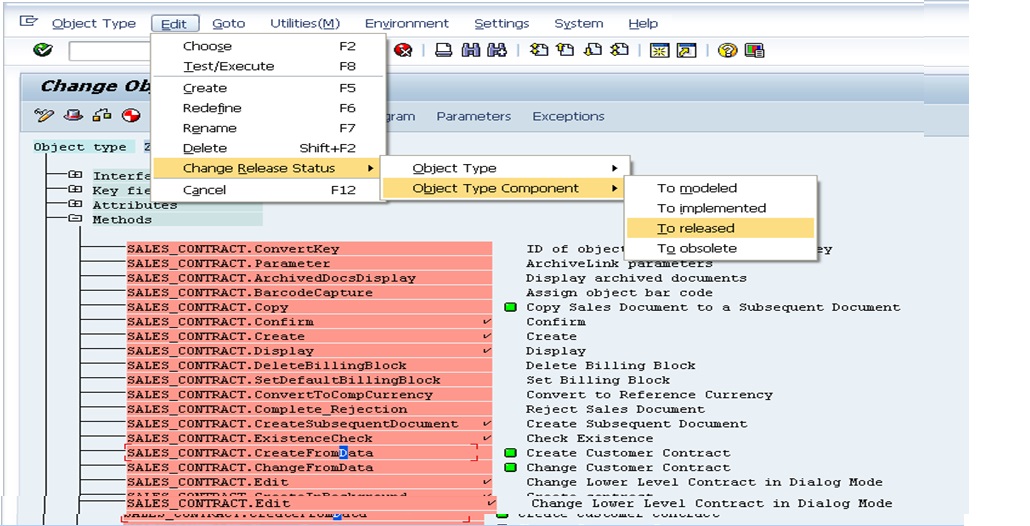Select SALES_CONTRACT.CreateSubsequentDocument method
This screenshot has width=1030, height=526.
click(x=309, y=424)
